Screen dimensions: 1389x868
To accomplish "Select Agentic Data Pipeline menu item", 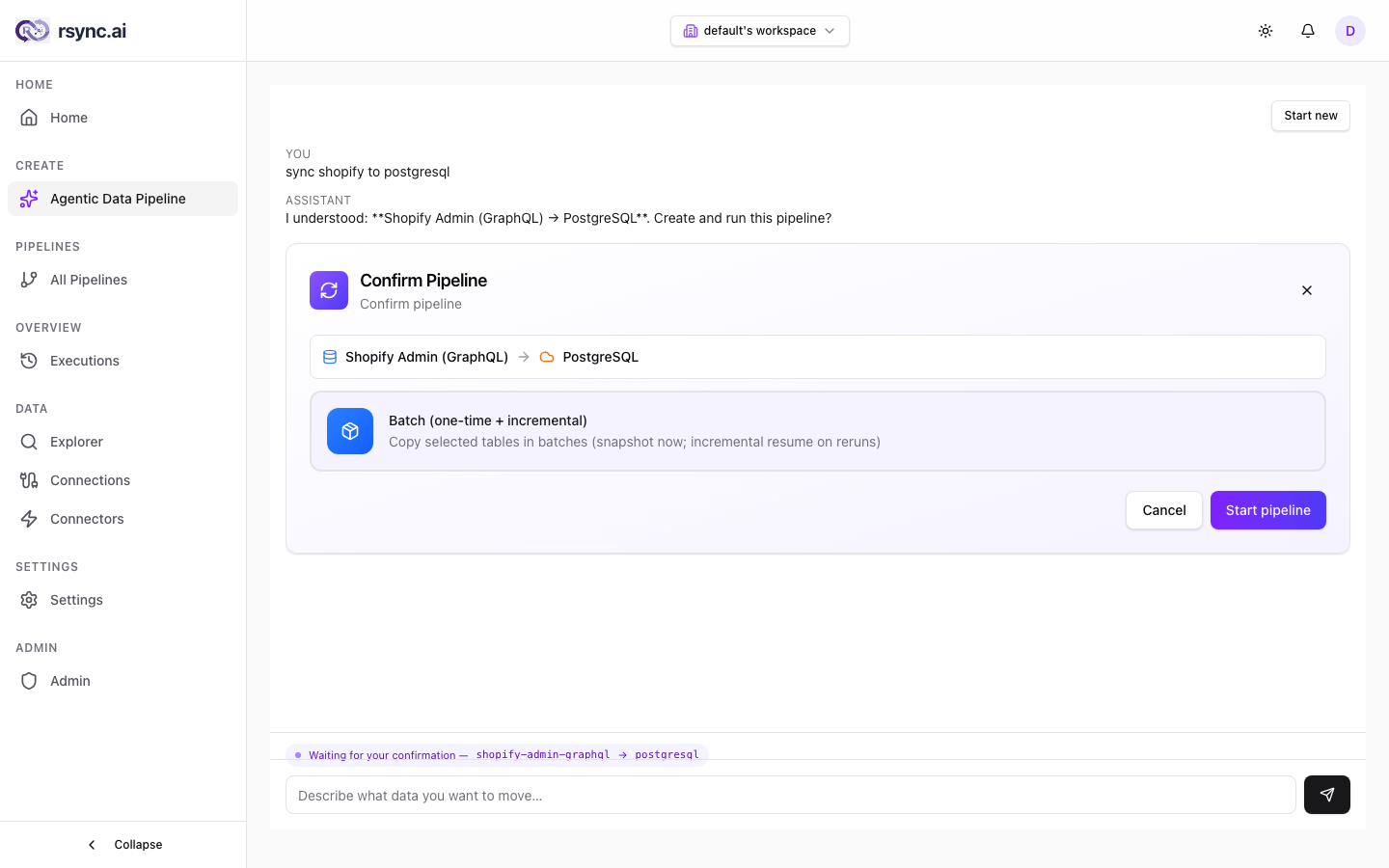I will [123, 199].
